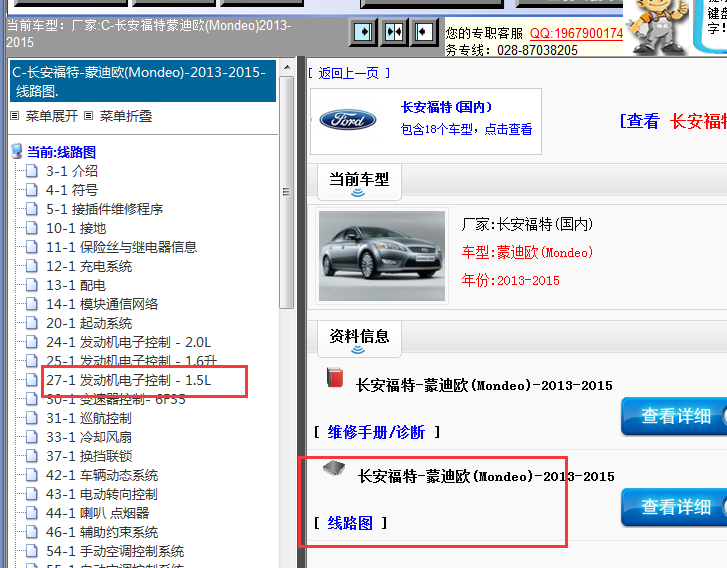Image resolution: width=727 pixels, height=568 pixels.
Task: Go back via 返回上一页 link
Action: point(349,73)
